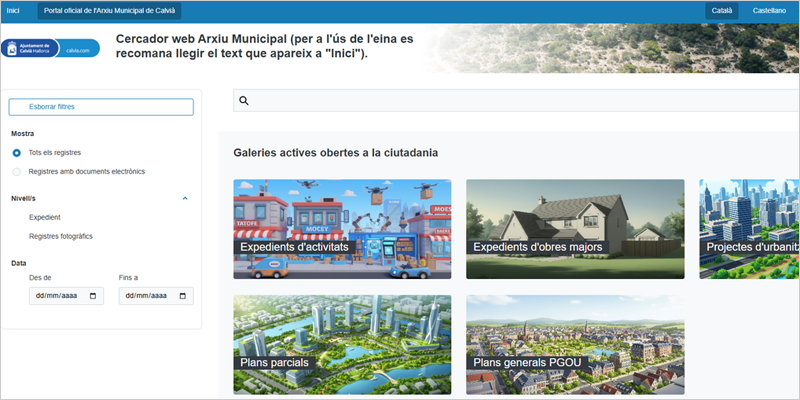800x400 pixels.
Task: Click the Cercador web Arxiu Municipal title
Action: pyautogui.click(x=264, y=46)
